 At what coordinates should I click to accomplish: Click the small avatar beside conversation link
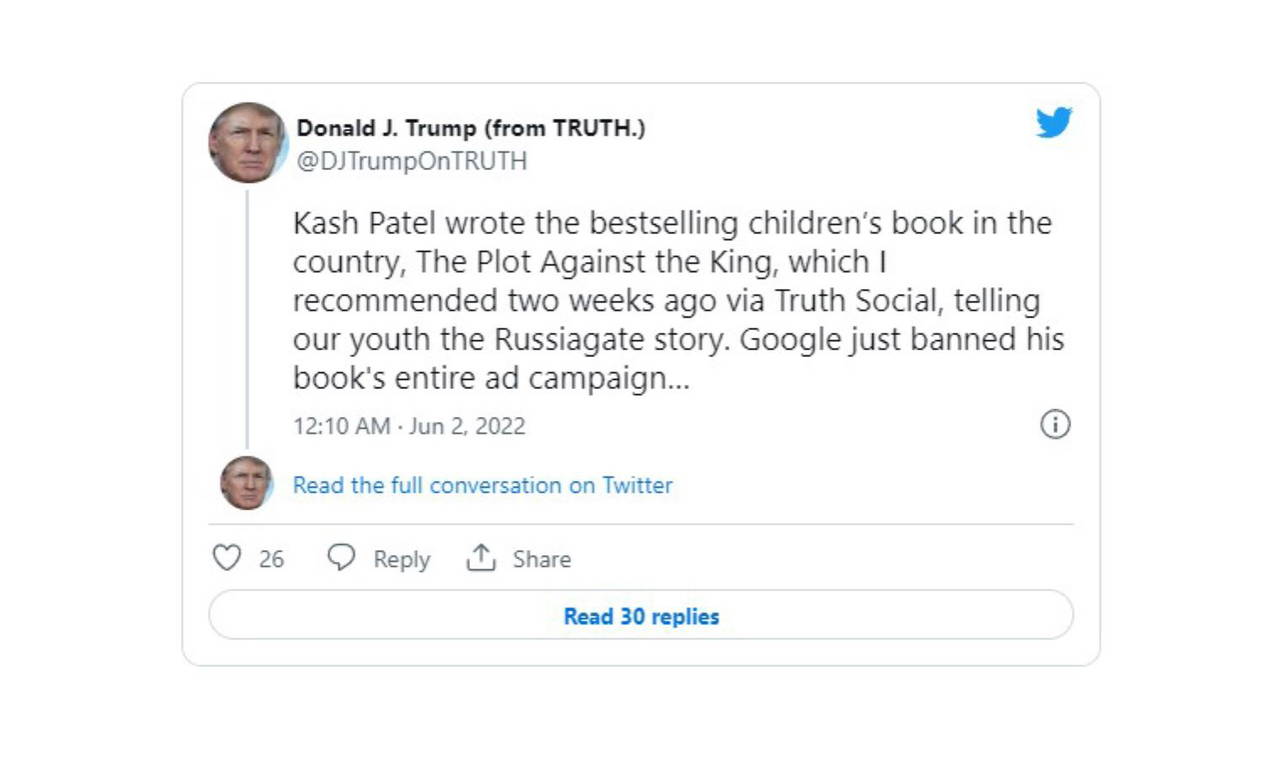point(246,483)
